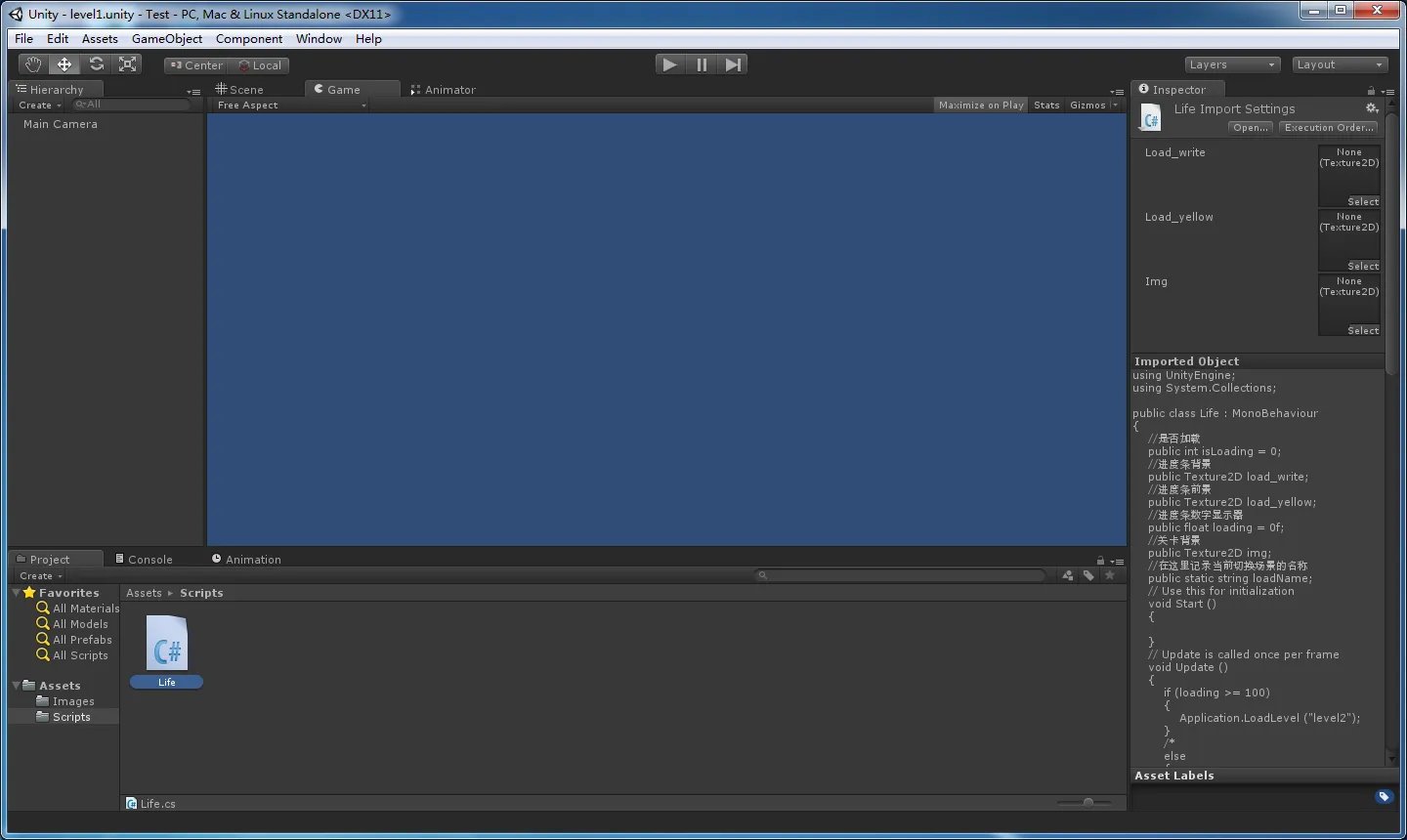Select the Rotate tool

(x=96, y=64)
